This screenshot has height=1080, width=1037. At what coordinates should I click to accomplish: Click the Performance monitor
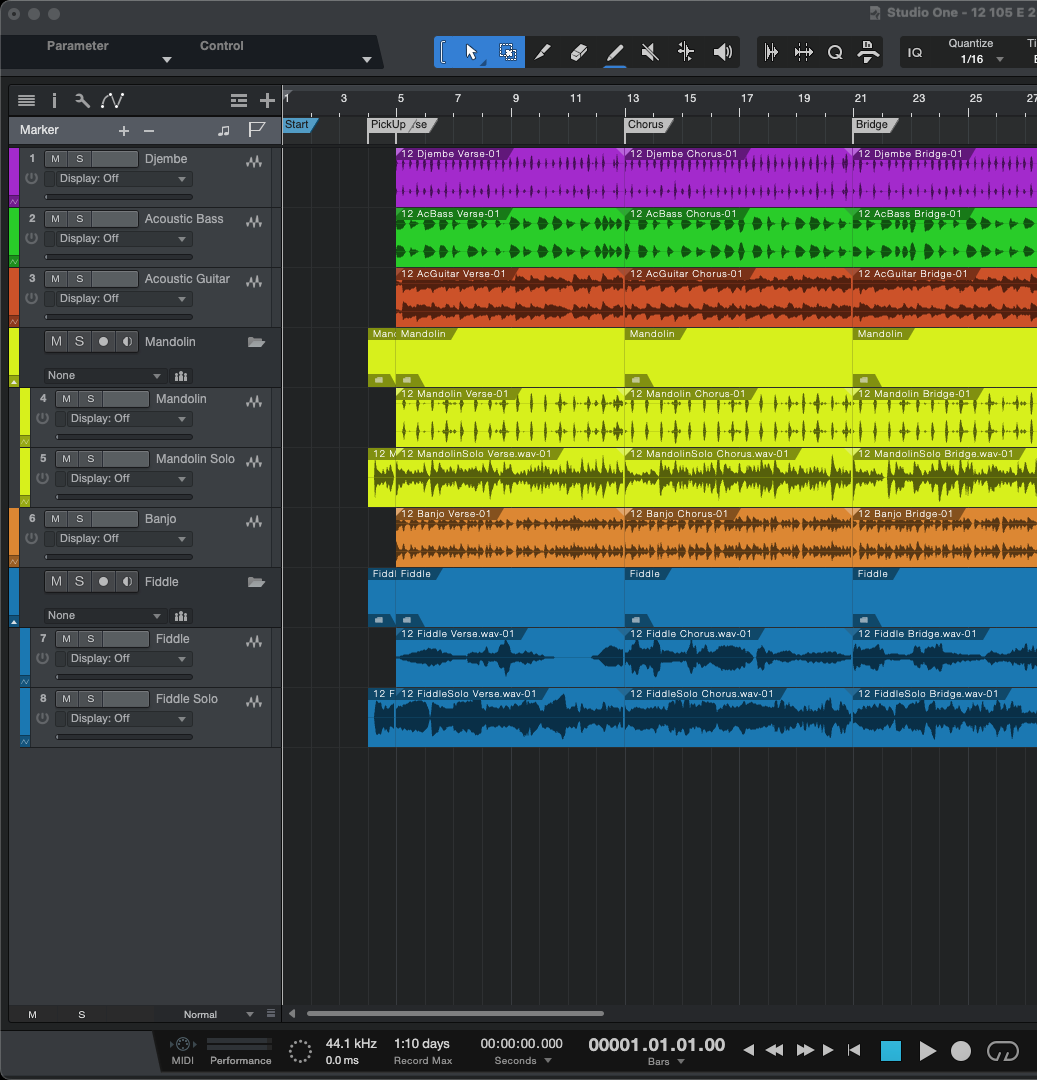(240, 1052)
